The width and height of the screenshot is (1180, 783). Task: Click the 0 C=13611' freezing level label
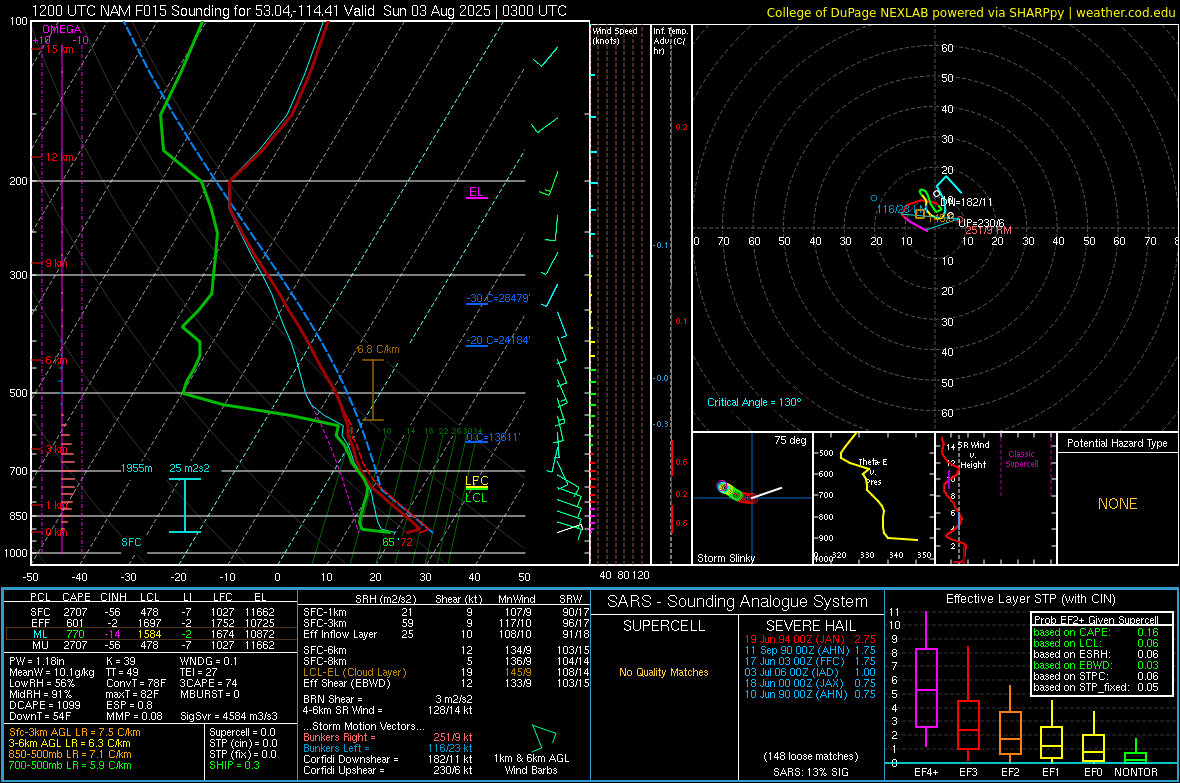point(493,437)
